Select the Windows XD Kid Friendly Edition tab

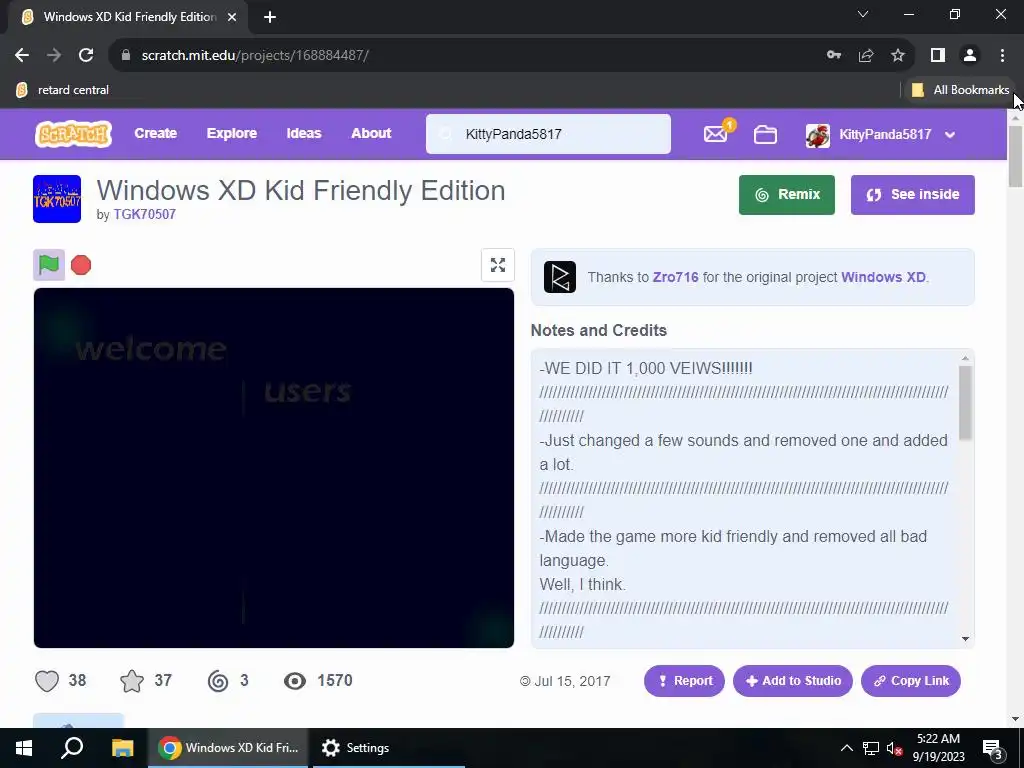point(128,18)
